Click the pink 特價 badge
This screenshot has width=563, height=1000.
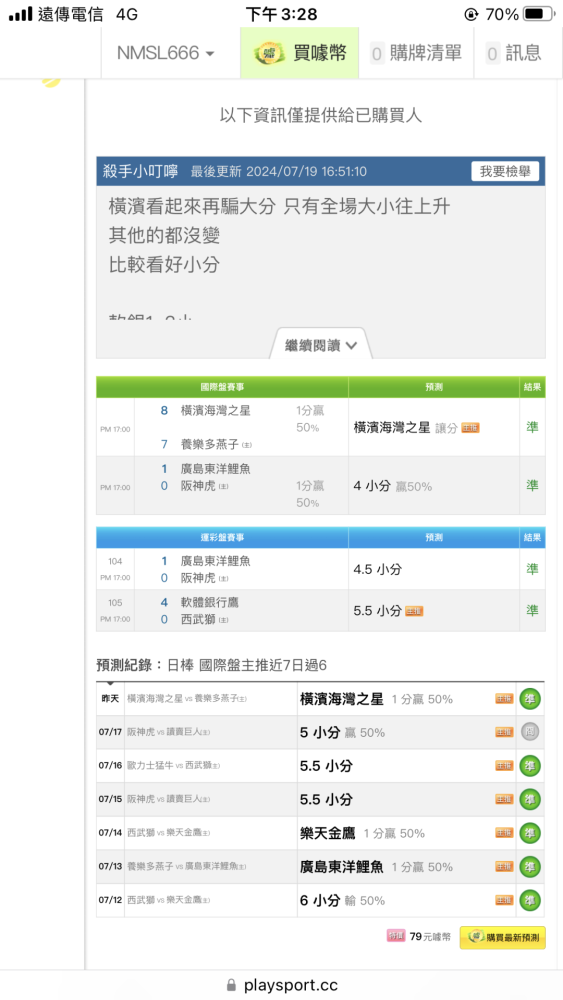tap(395, 936)
